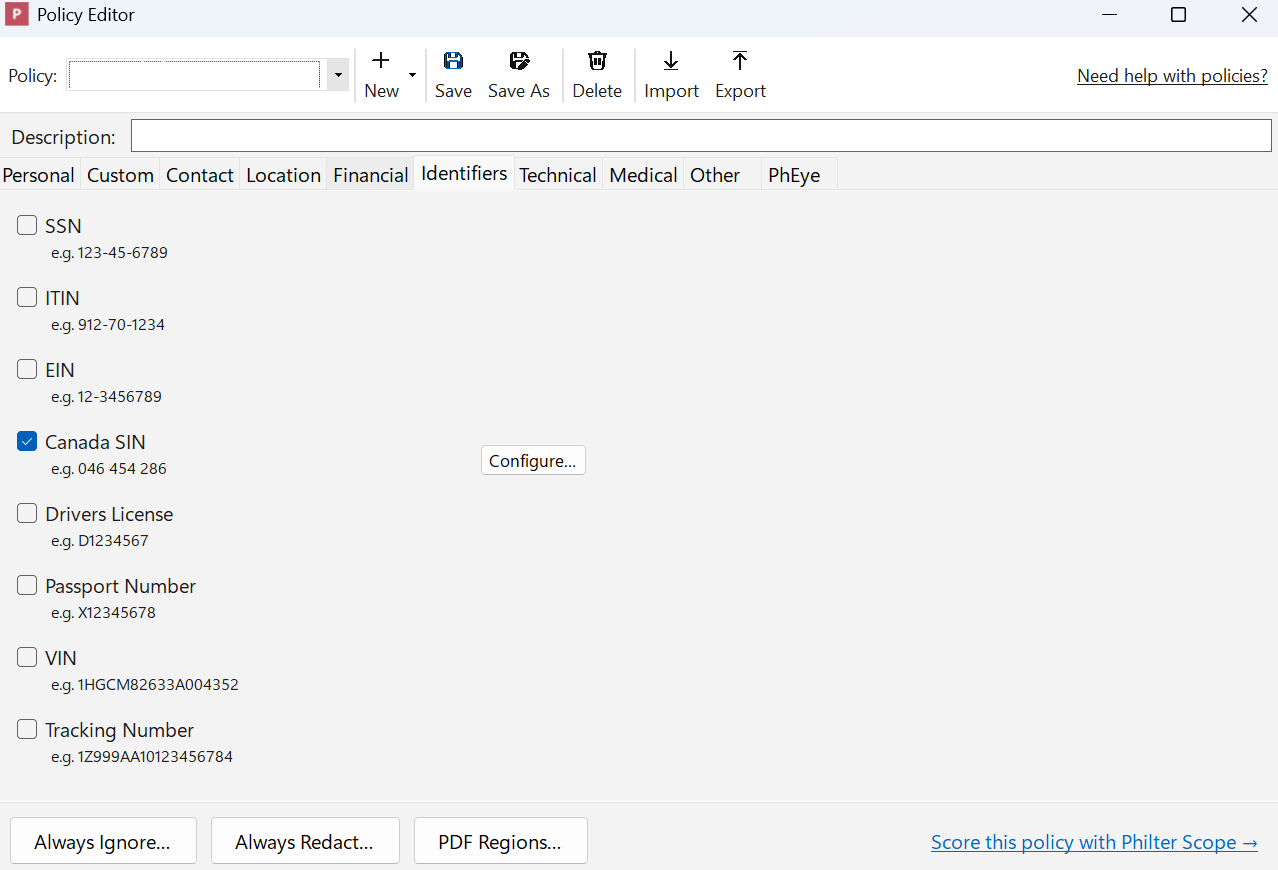Click the example text 1Z999AA10123456784
Viewport: 1278px width, 870px height.
[x=155, y=757]
